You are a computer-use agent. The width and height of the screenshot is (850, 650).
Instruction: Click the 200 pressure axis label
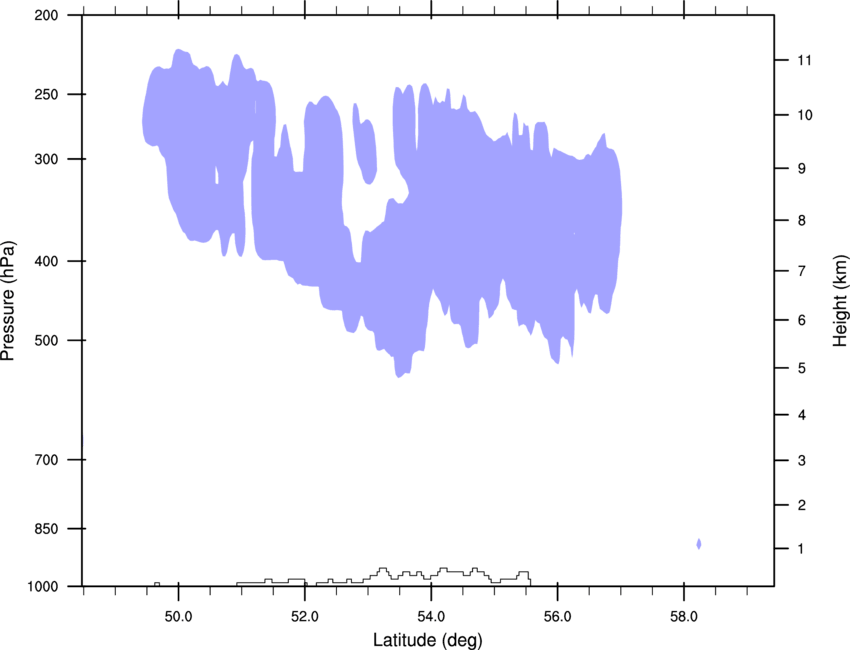pyautogui.click(x=46, y=15)
